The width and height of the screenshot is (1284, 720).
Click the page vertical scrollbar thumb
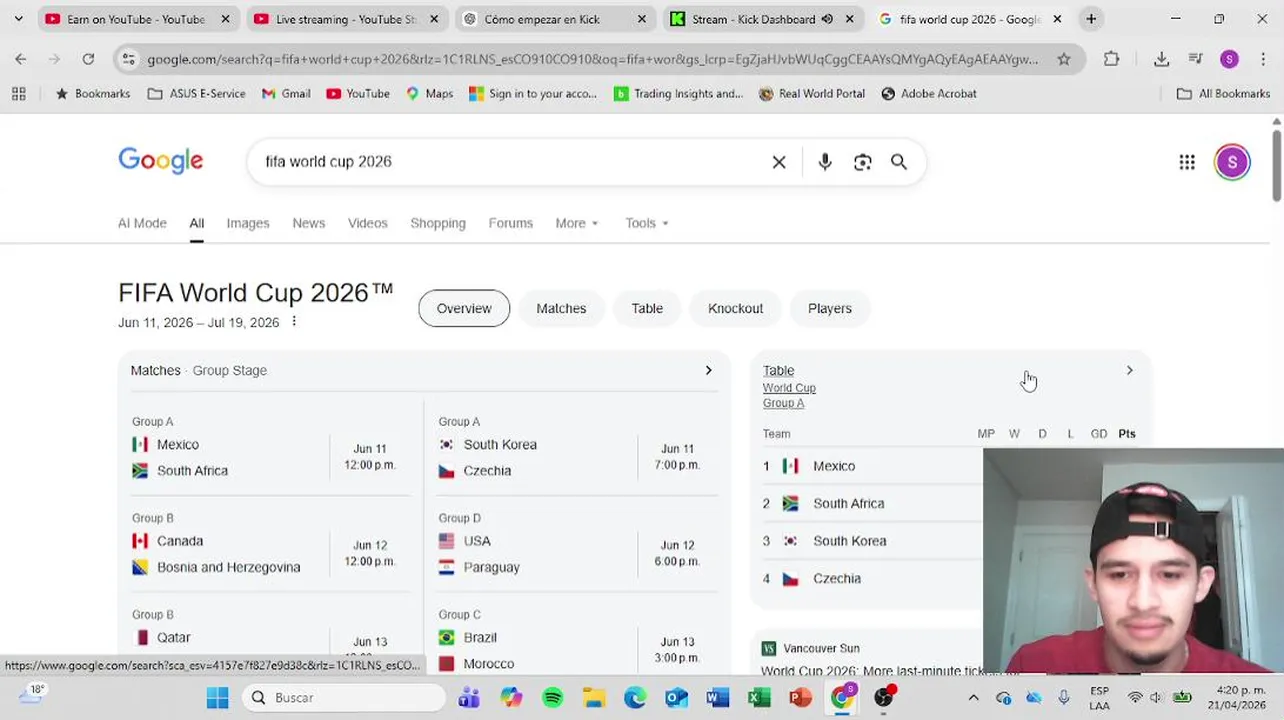pyautogui.click(x=1276, y=165)
